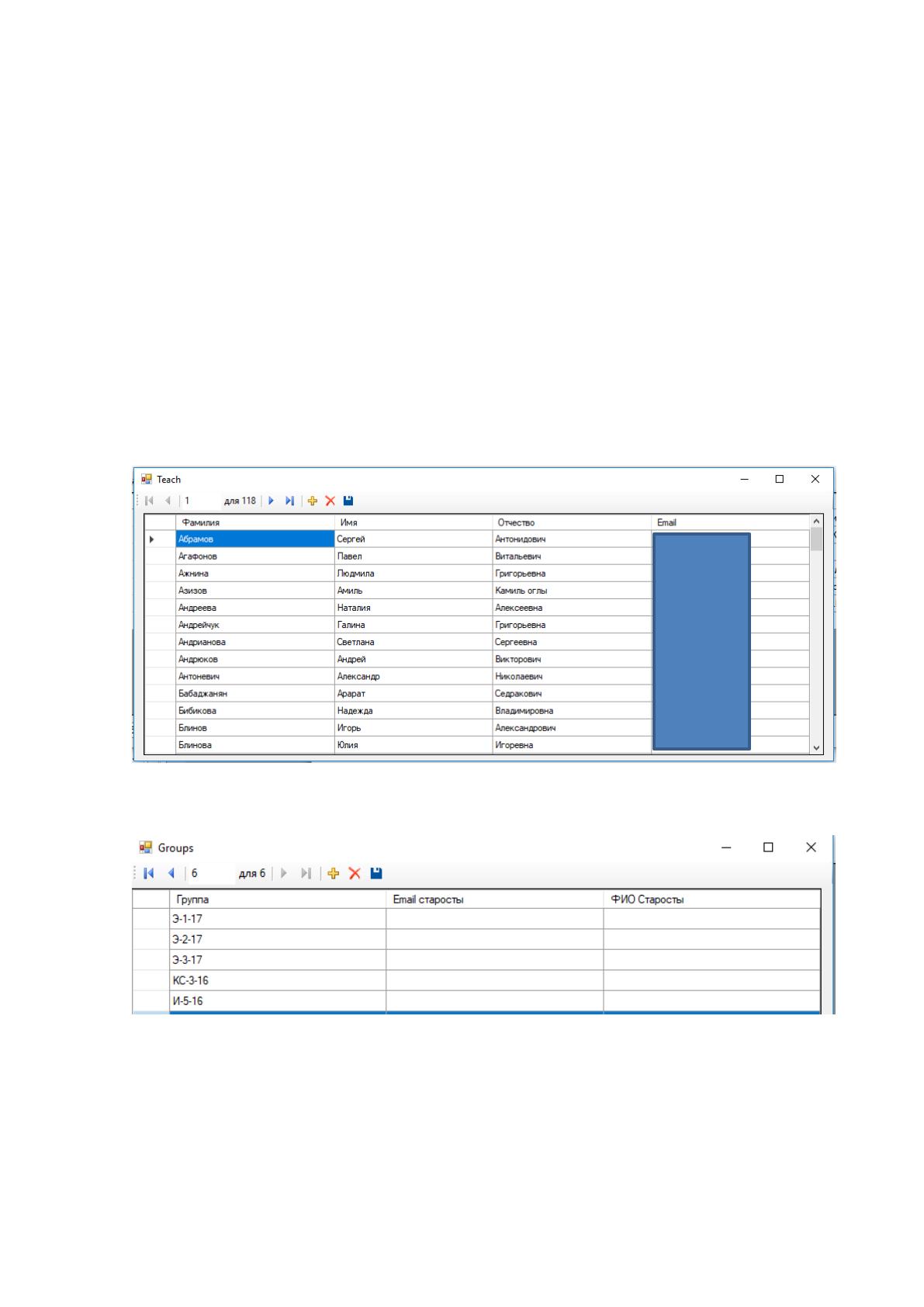Click scroll up arrow in Teach grid
This screenshot has height=1307, width=924.
coord(816,522)
